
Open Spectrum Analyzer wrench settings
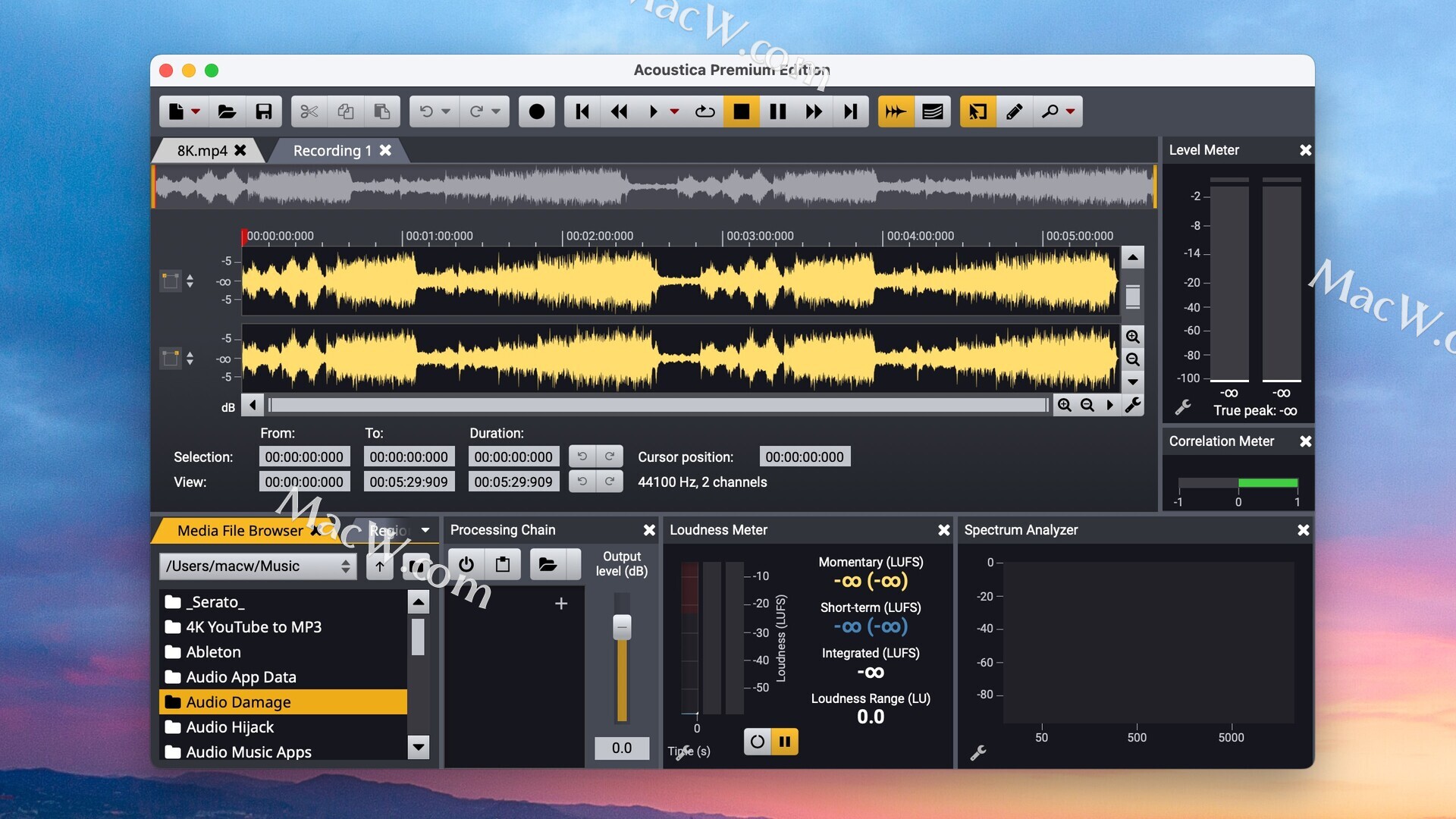click(978, 752)
